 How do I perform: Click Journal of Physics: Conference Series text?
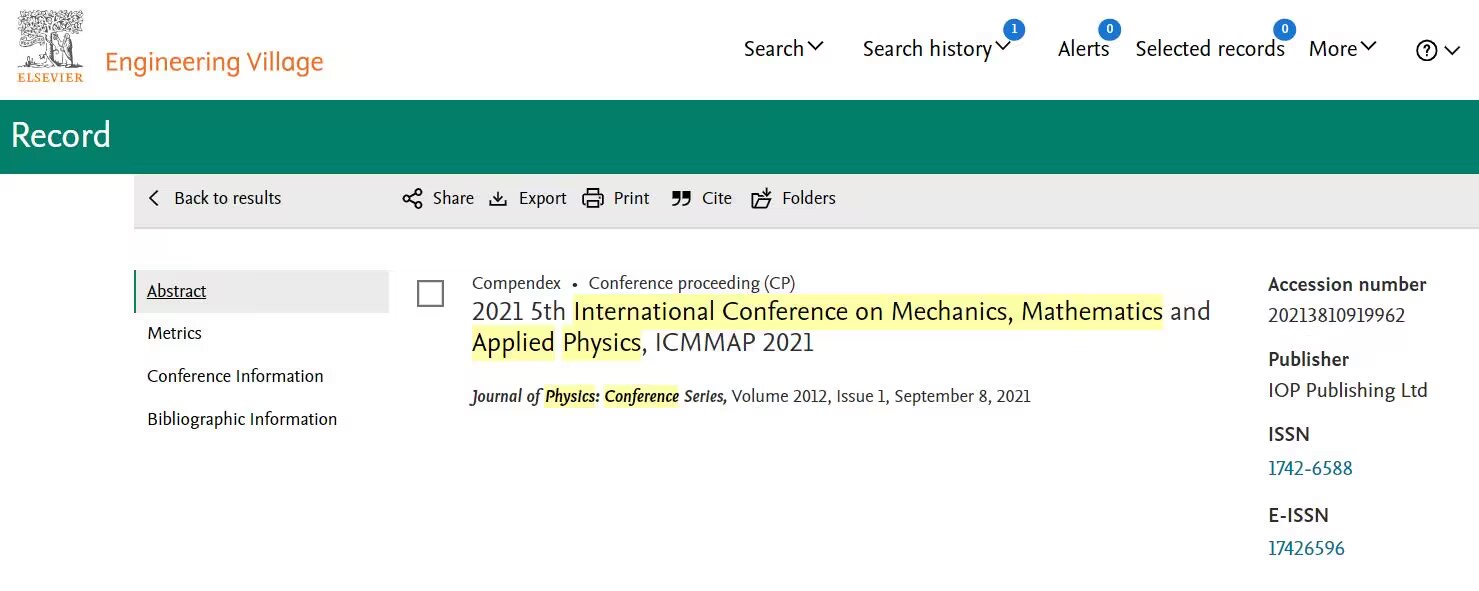coord(598,396)
